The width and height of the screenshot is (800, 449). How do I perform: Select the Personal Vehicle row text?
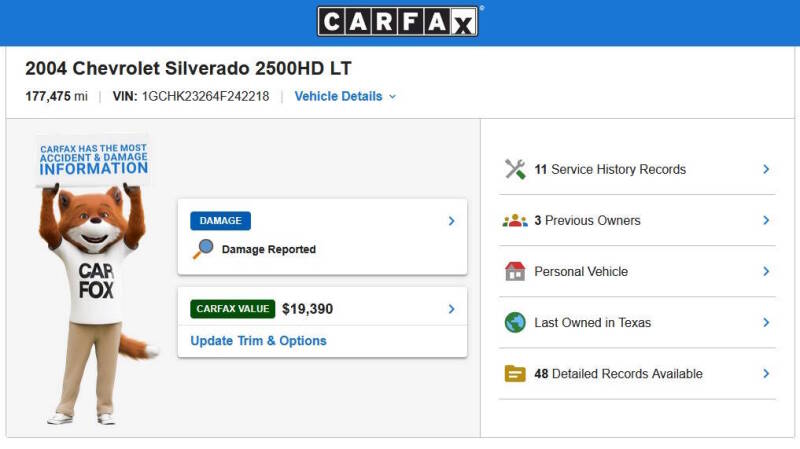[x=581, y=271]
